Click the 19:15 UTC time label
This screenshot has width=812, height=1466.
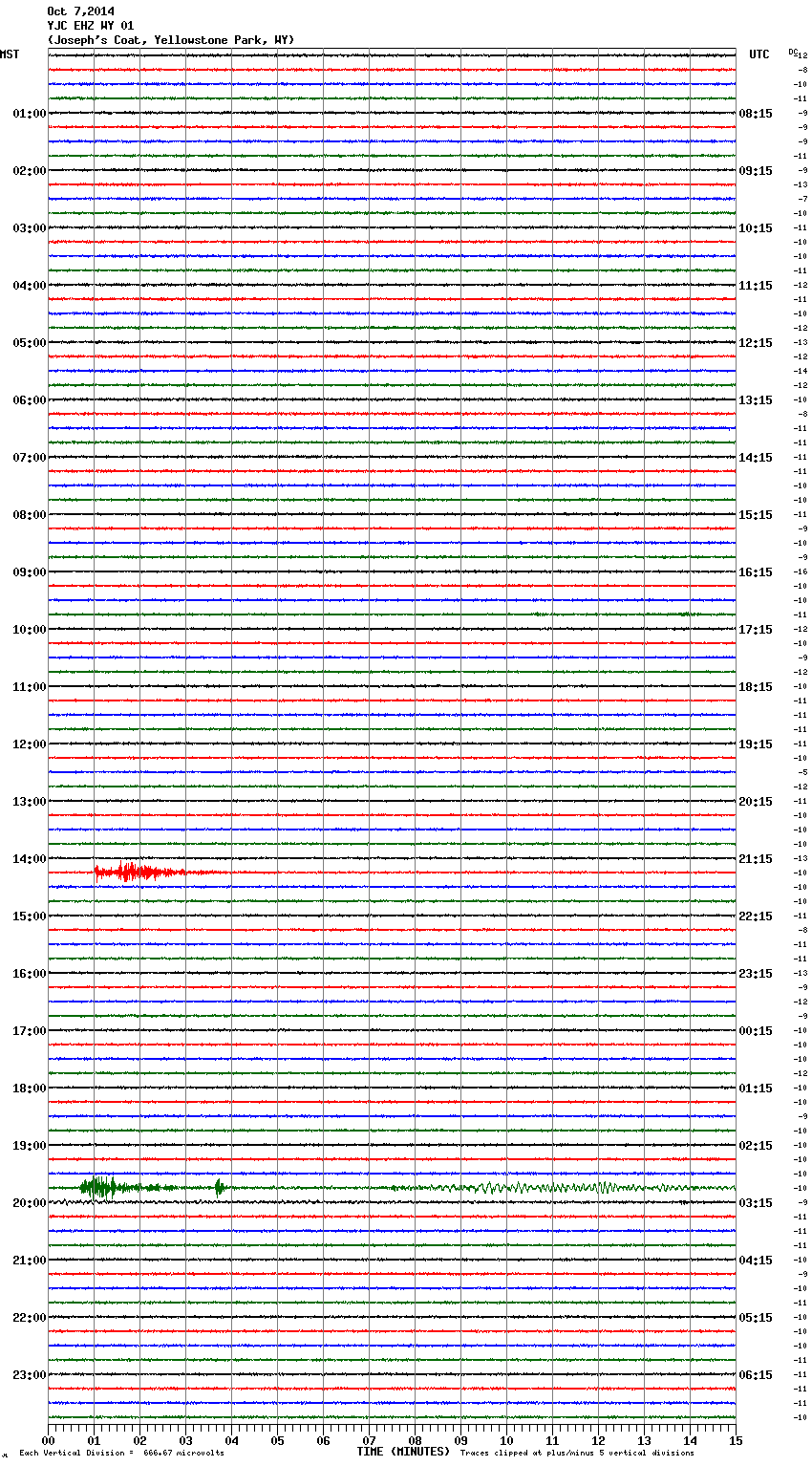(756, 744)
